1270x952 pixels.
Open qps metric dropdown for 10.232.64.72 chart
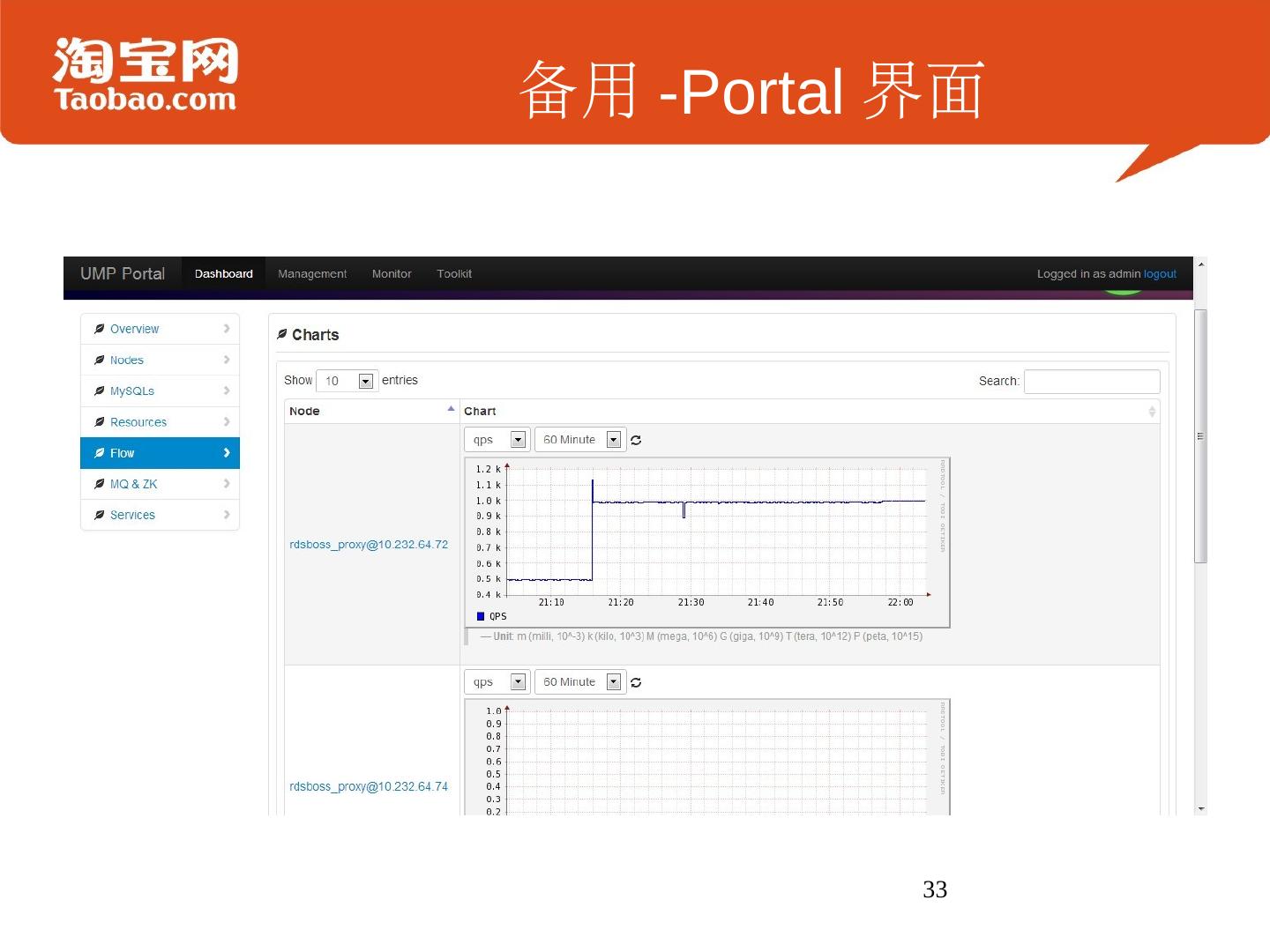coord(497,440)
